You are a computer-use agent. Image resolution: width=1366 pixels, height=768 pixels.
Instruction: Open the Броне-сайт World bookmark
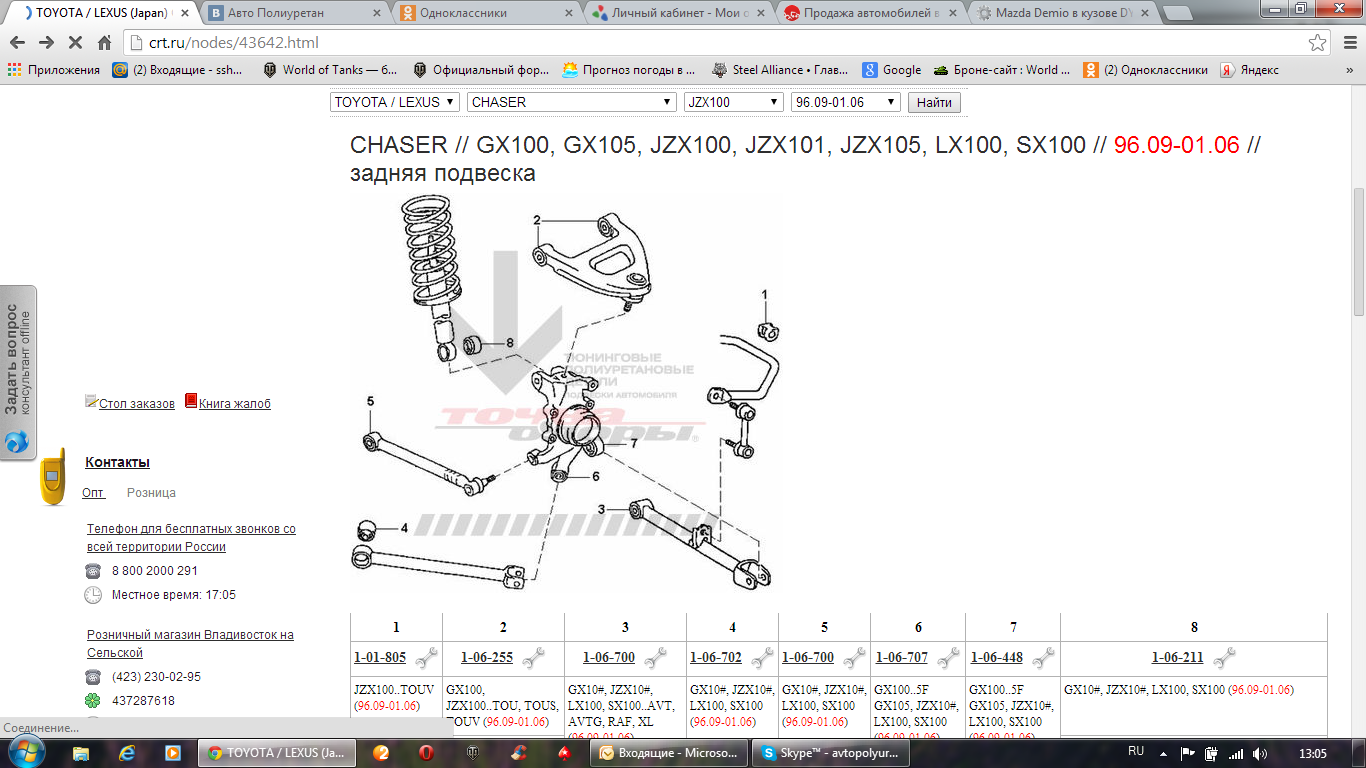(1002, 70)
